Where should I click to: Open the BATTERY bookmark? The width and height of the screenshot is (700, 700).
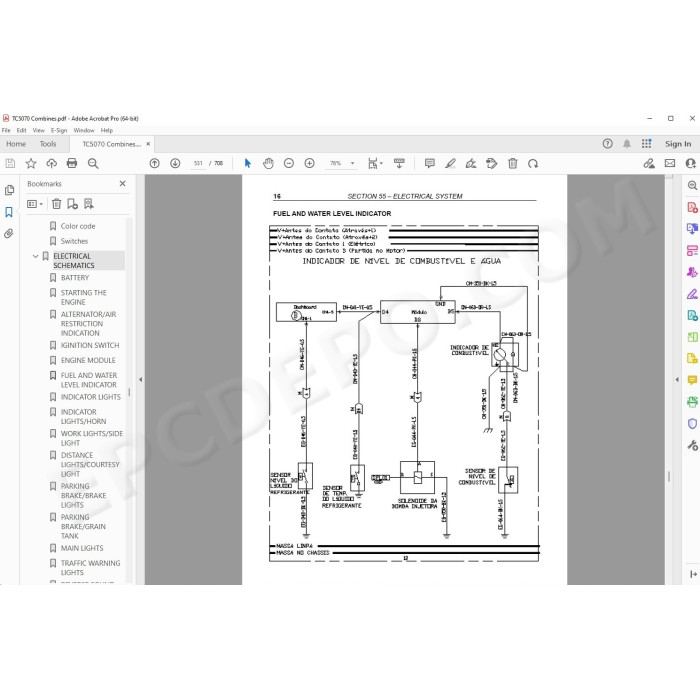(x=75, y=278)
